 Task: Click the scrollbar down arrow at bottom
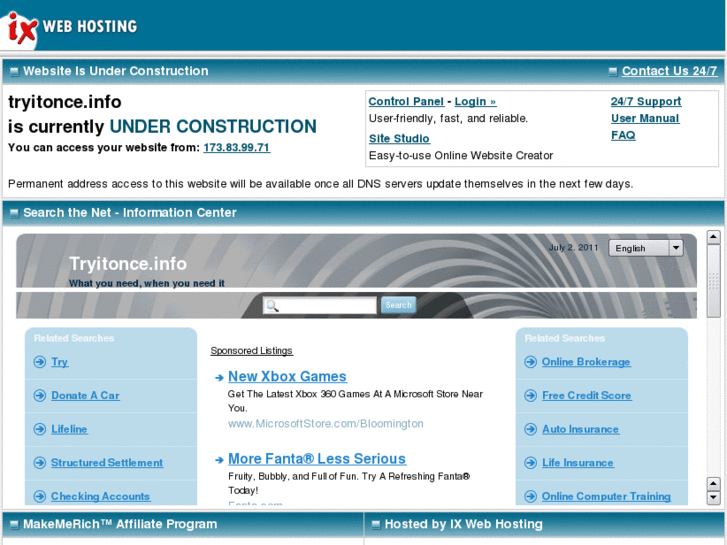[x=714, y=498]
